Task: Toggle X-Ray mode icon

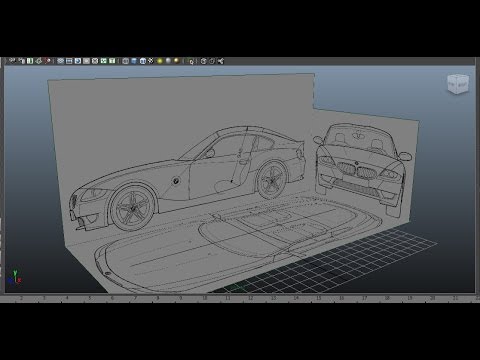Action: (203, 61)
